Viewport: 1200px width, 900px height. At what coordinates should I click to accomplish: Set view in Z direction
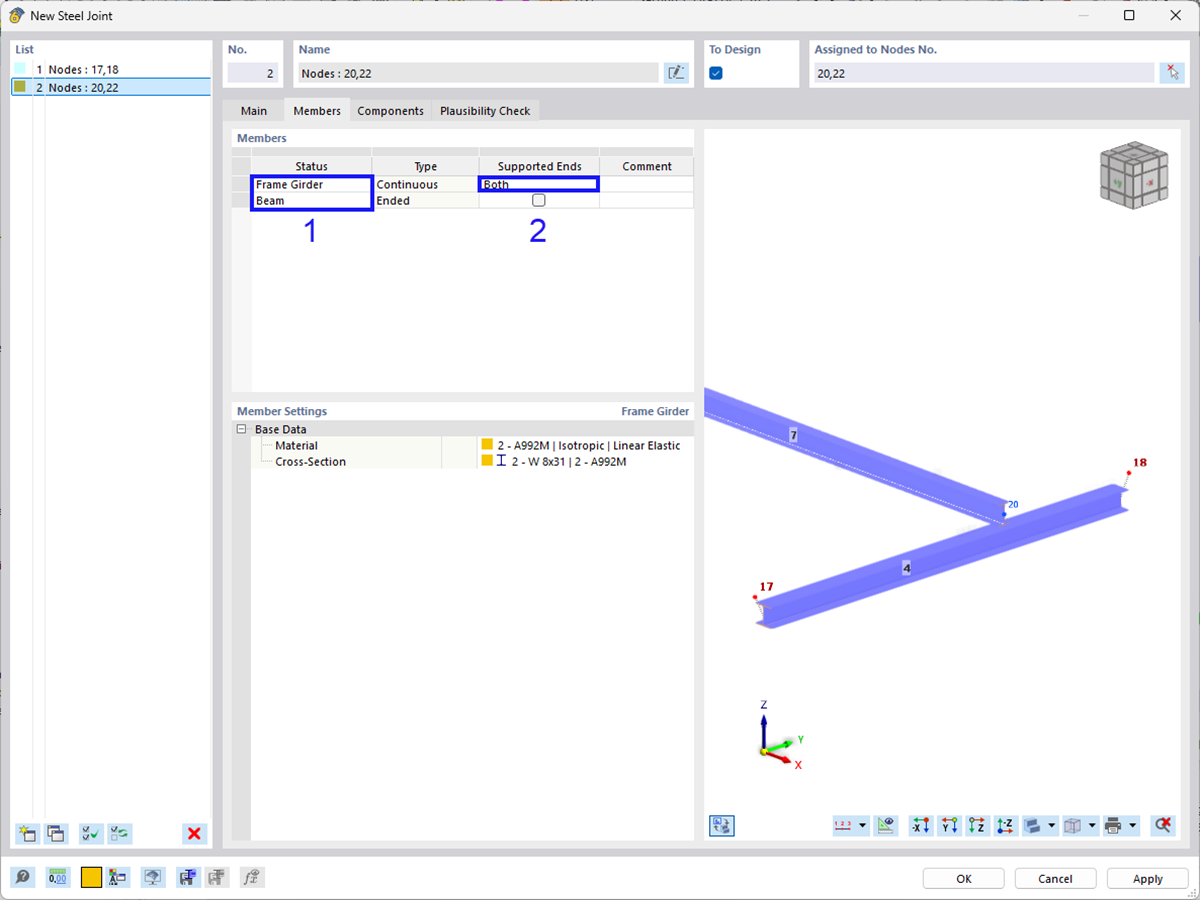978,825
